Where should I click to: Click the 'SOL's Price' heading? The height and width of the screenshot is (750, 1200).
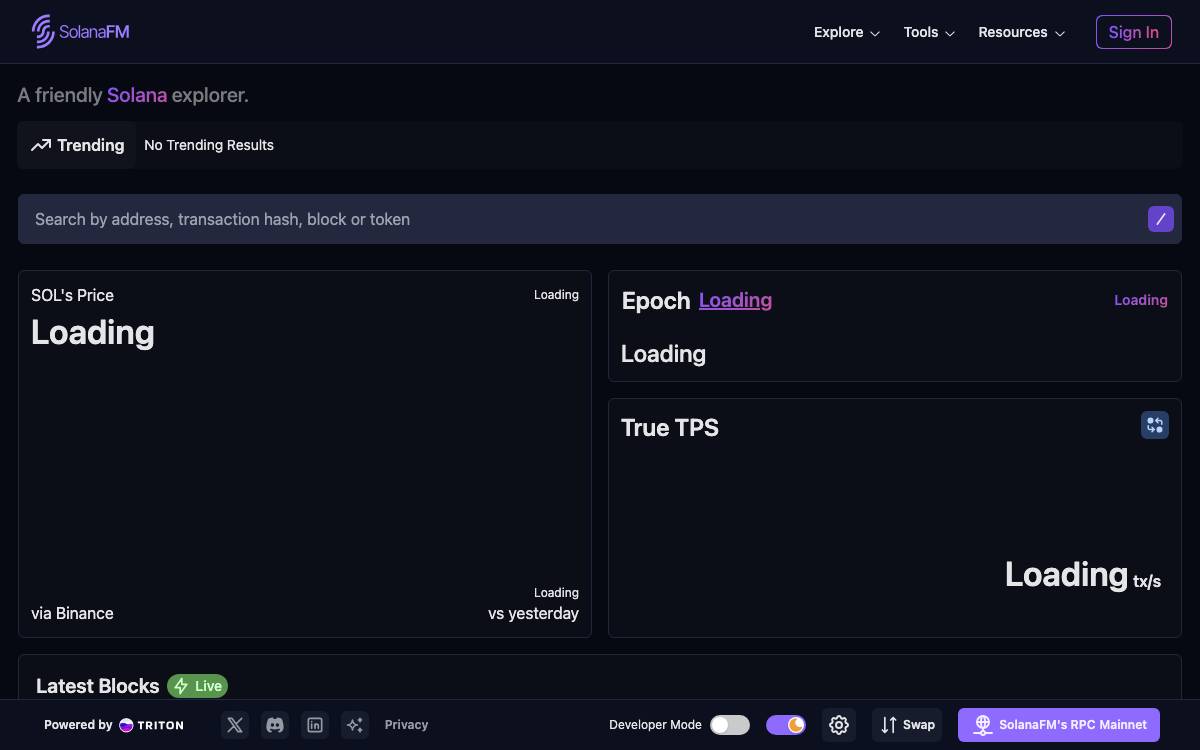(x=72, y=295)
